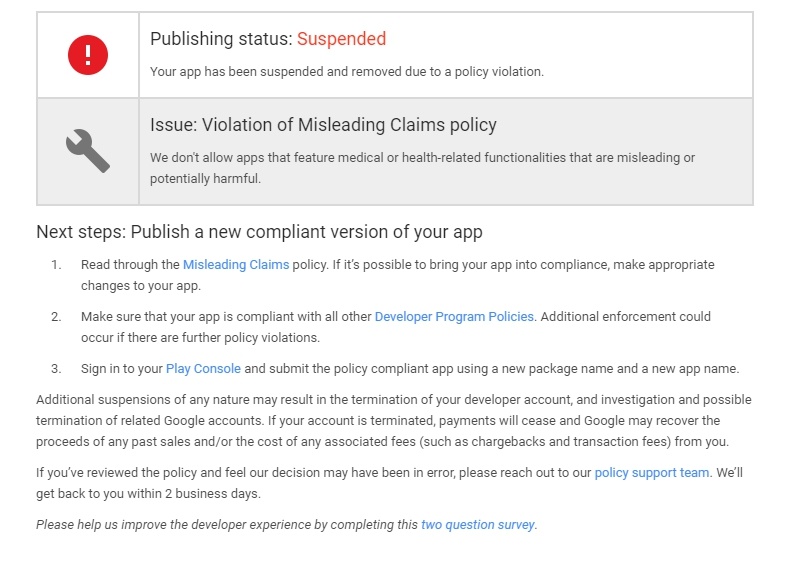This screenshot has width=788, height=563.
Task: Go to the Play Console link
Action: click(203, 369)
